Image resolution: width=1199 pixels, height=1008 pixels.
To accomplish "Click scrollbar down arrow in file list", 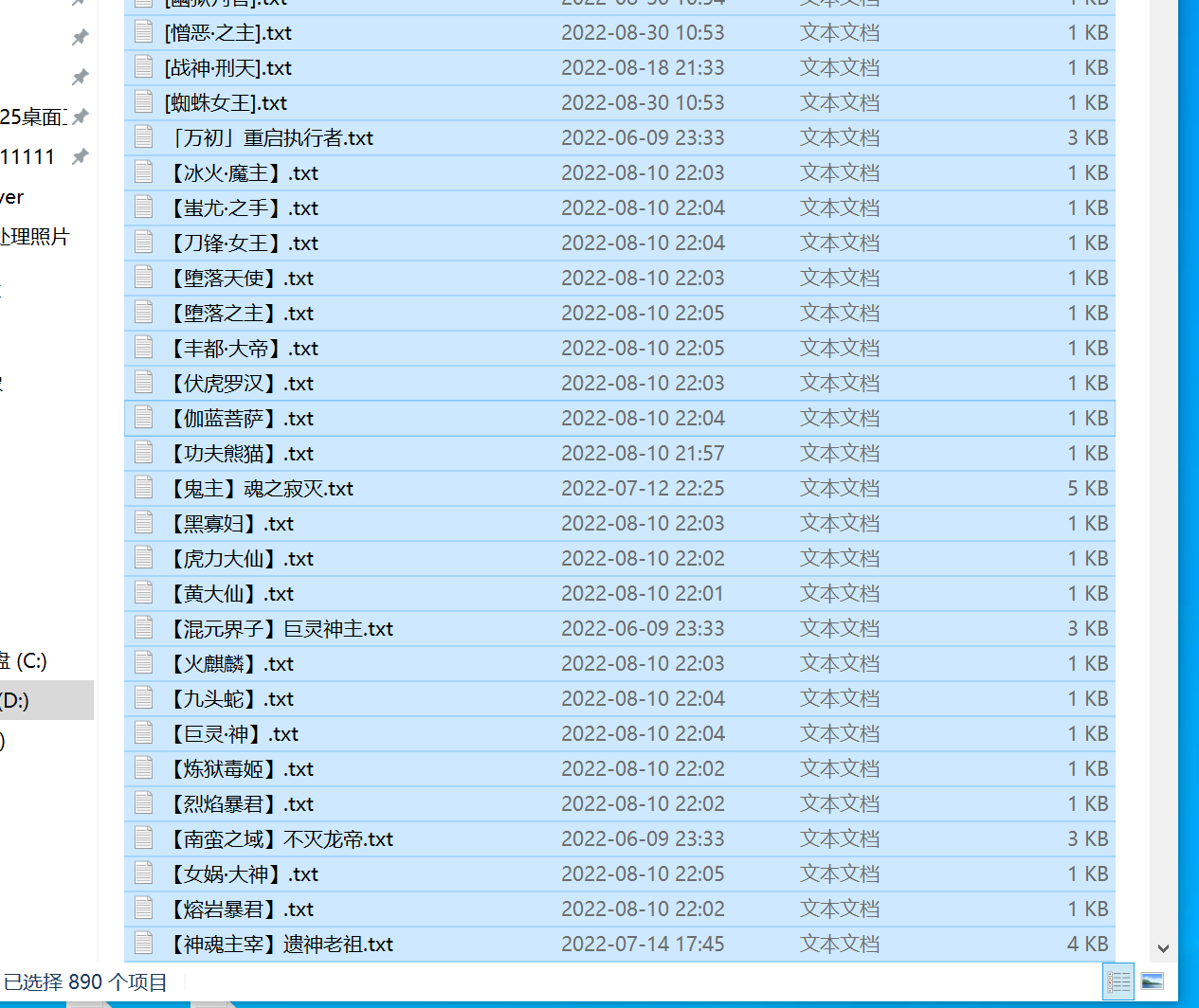I will click(1163, 947).
